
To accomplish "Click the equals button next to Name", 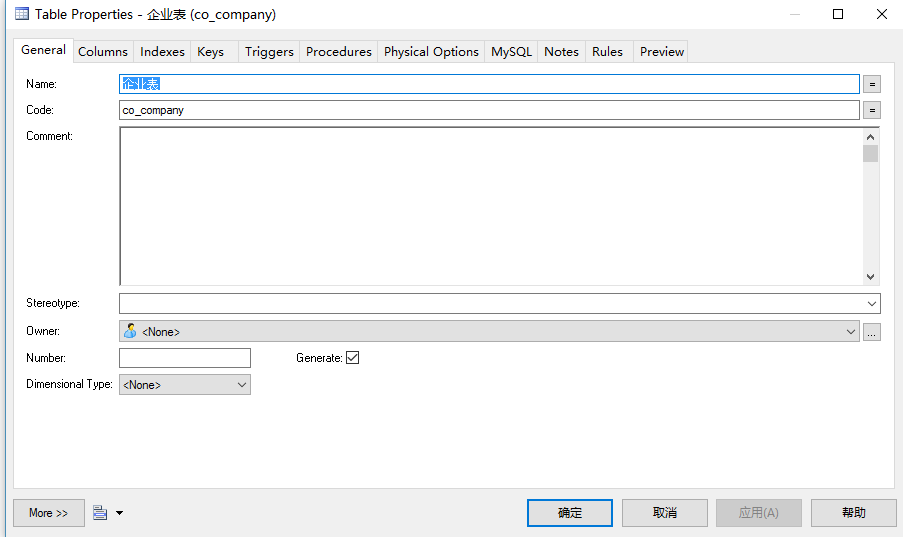I will point(872,84).
